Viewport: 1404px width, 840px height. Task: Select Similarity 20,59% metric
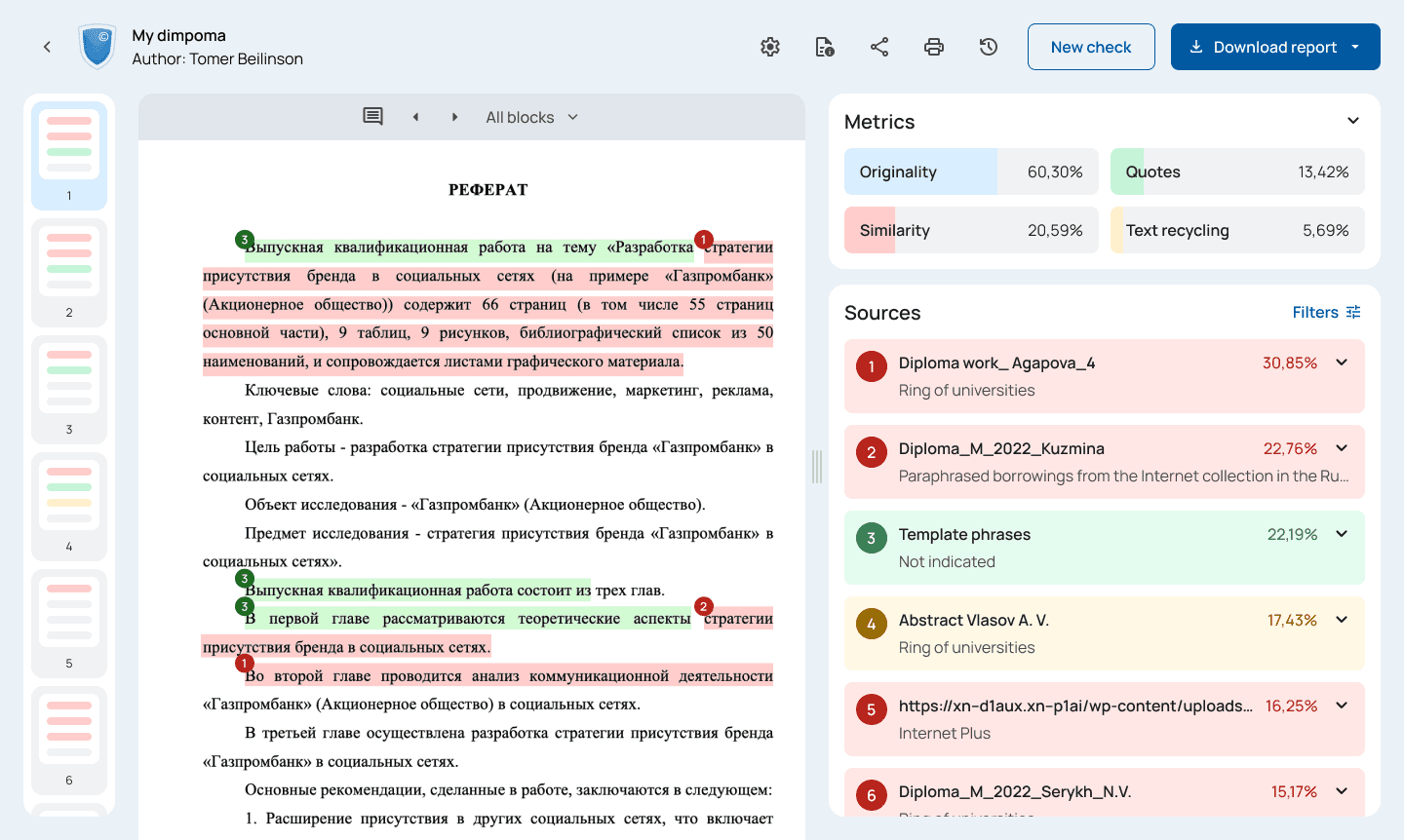click(x=971, y=230)
